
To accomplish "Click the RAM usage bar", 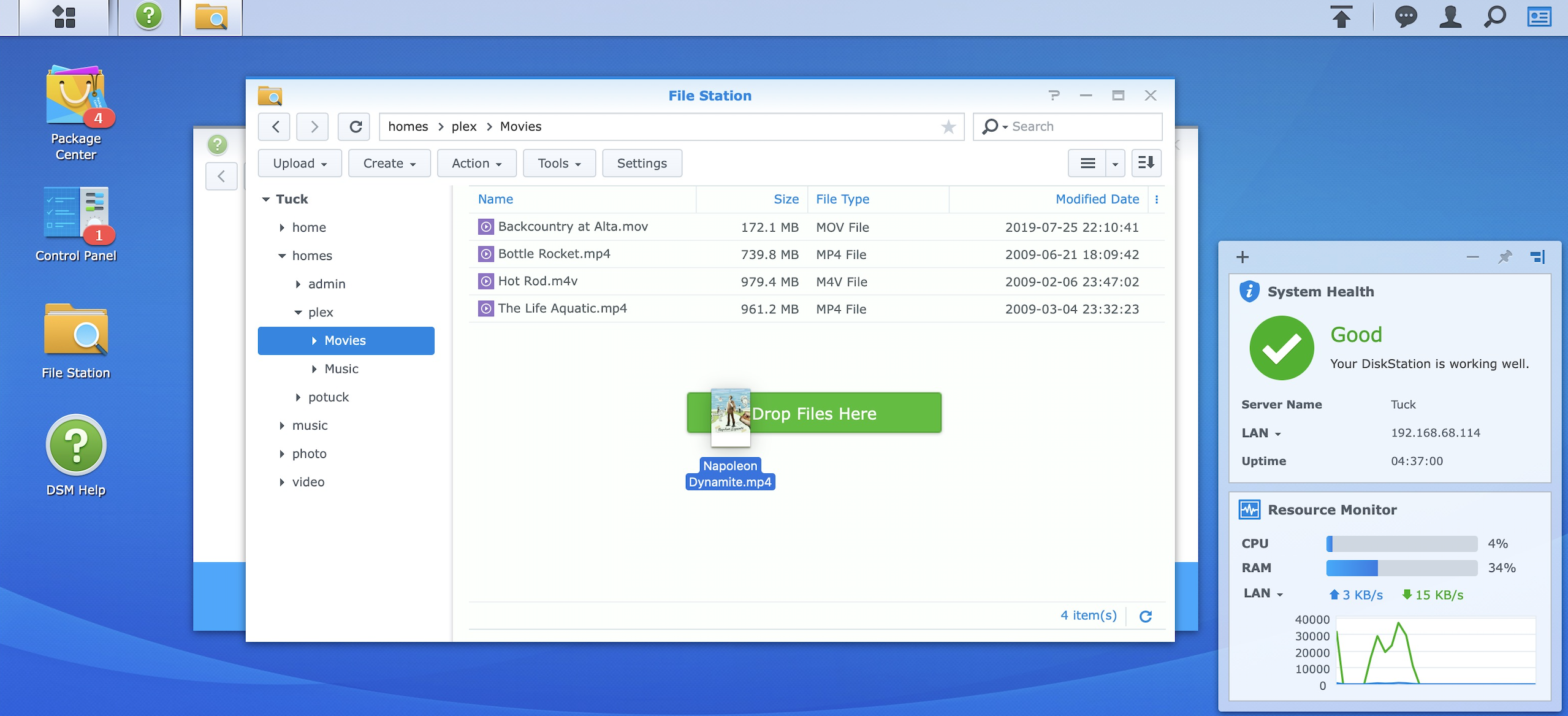I will point(1401,568).
